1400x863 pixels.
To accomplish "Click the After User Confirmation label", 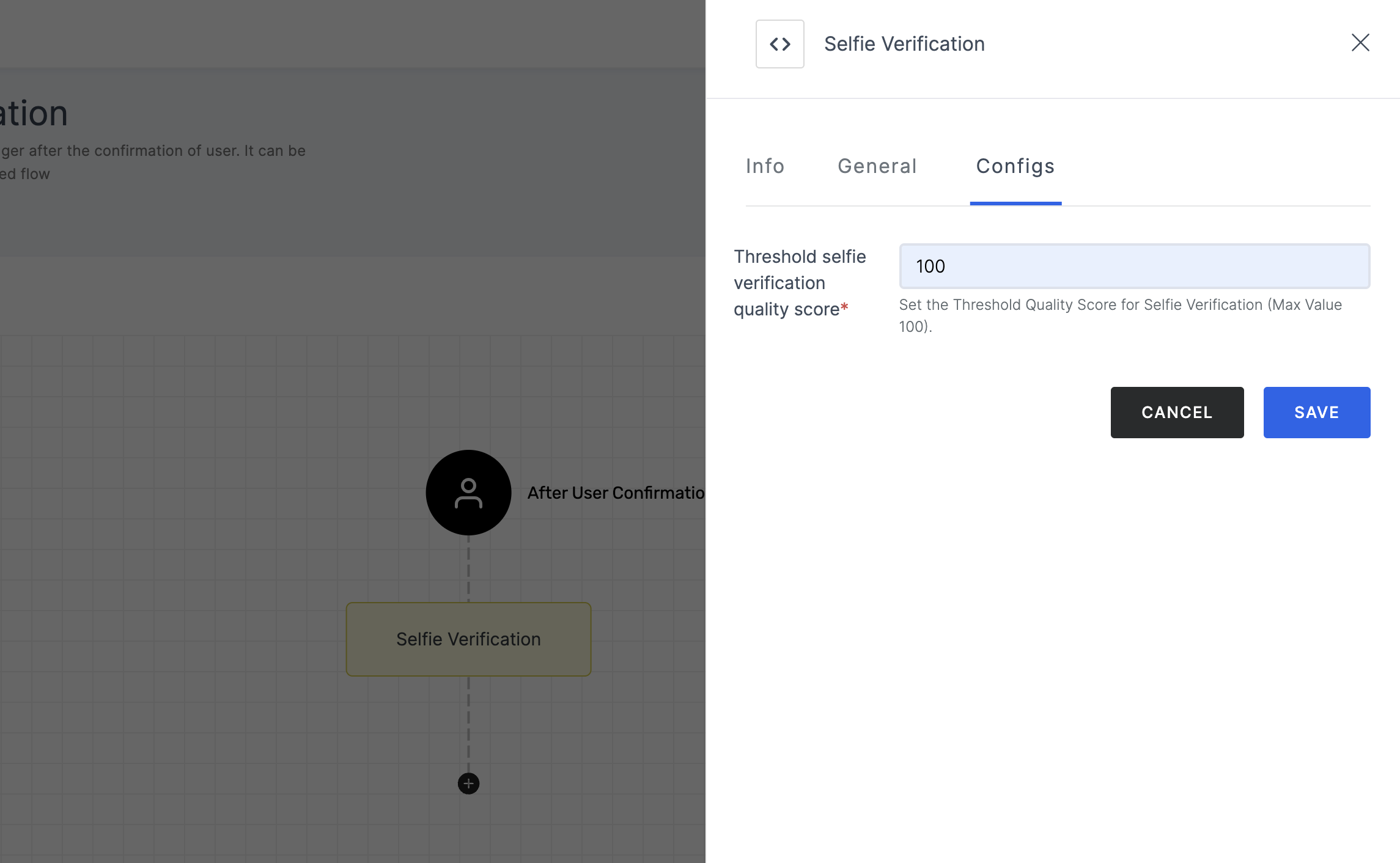I will pos(616,493).
